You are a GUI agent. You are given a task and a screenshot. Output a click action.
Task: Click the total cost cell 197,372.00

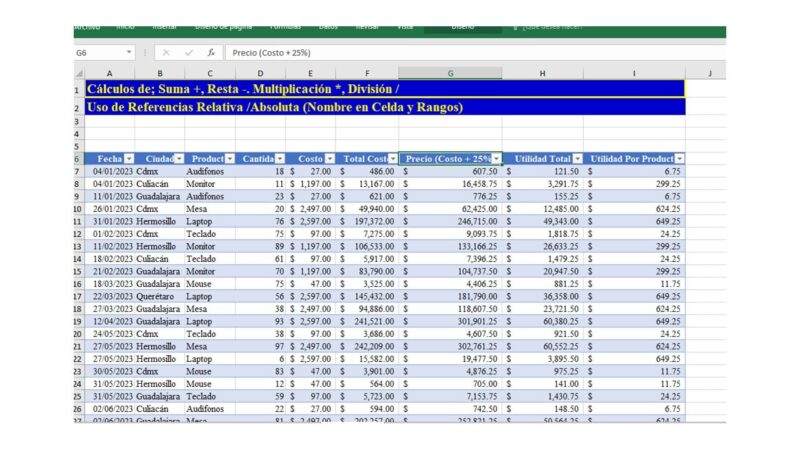coord(367,221)
